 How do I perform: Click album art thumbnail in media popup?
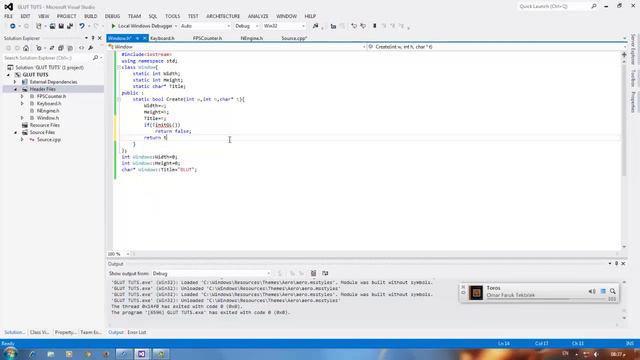click(x=476, y=293)
